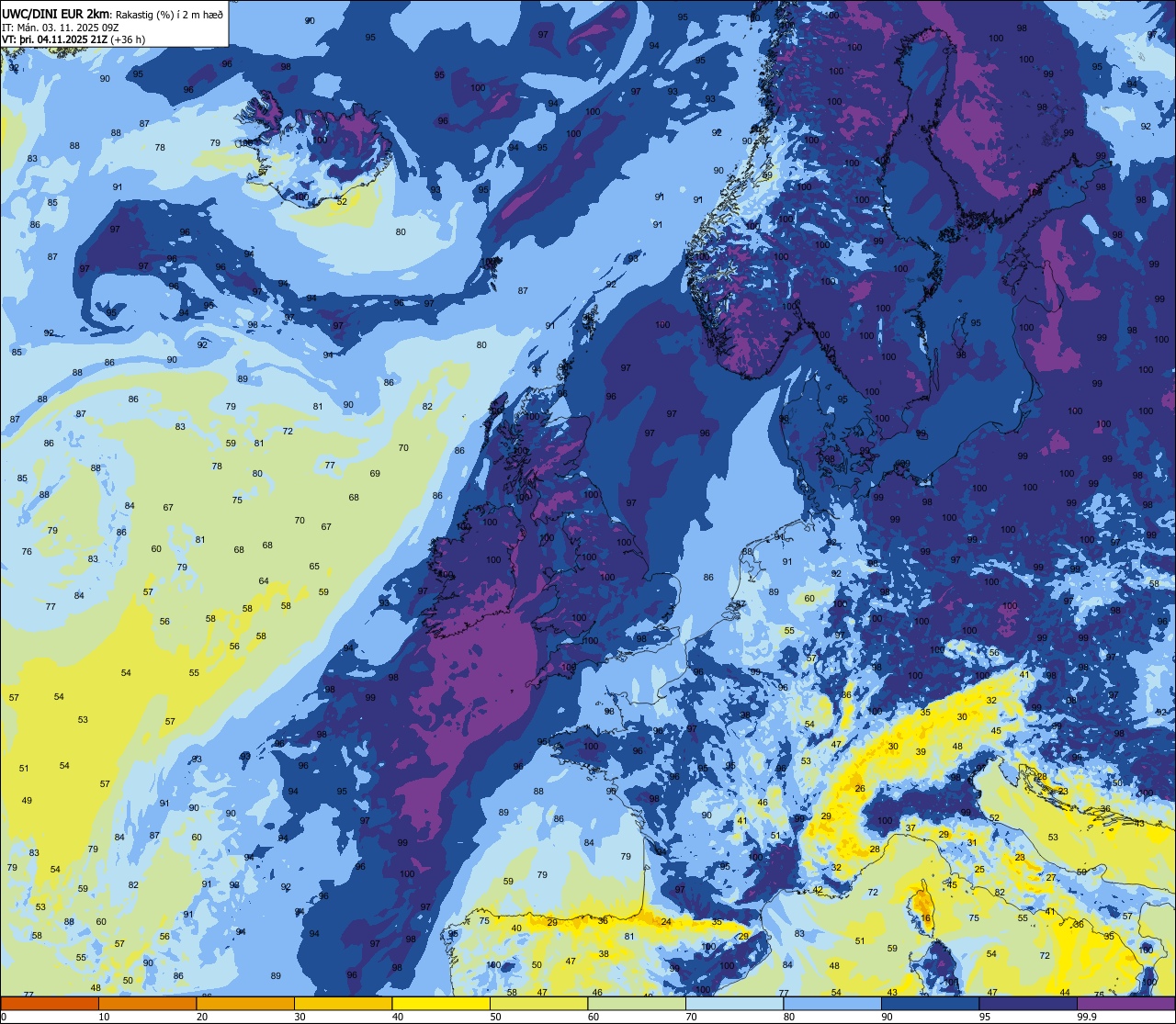
Task: Select the pale green swatch between 60 and 70
Action: coord(637,1003)
